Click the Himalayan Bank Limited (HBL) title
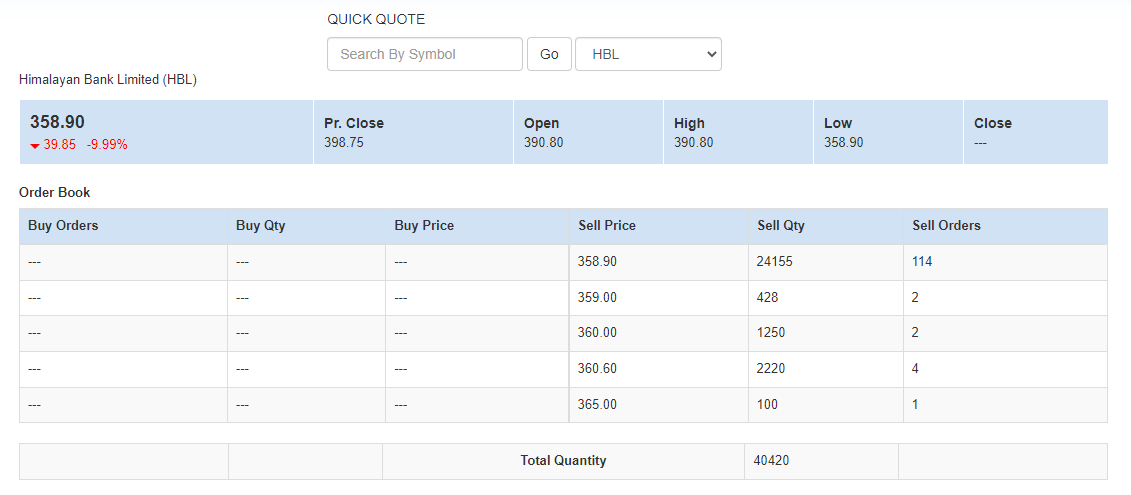1131x495 pixels. (x=108, y=80)
